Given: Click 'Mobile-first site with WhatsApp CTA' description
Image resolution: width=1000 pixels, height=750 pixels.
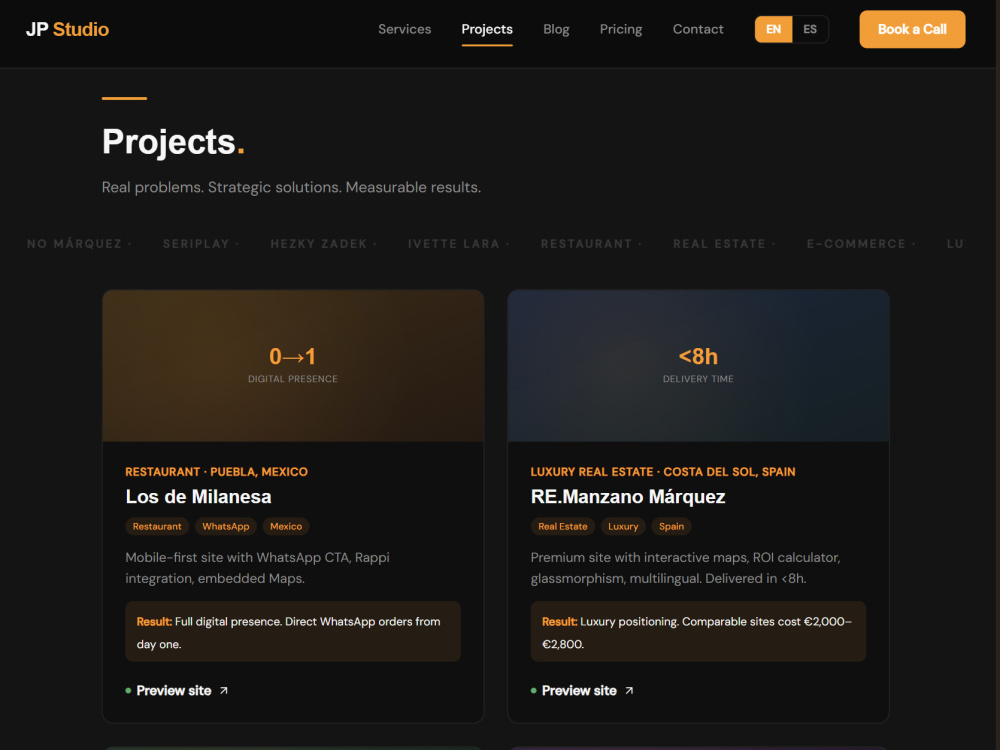Looking at the screenshot, I should (258, 568).
